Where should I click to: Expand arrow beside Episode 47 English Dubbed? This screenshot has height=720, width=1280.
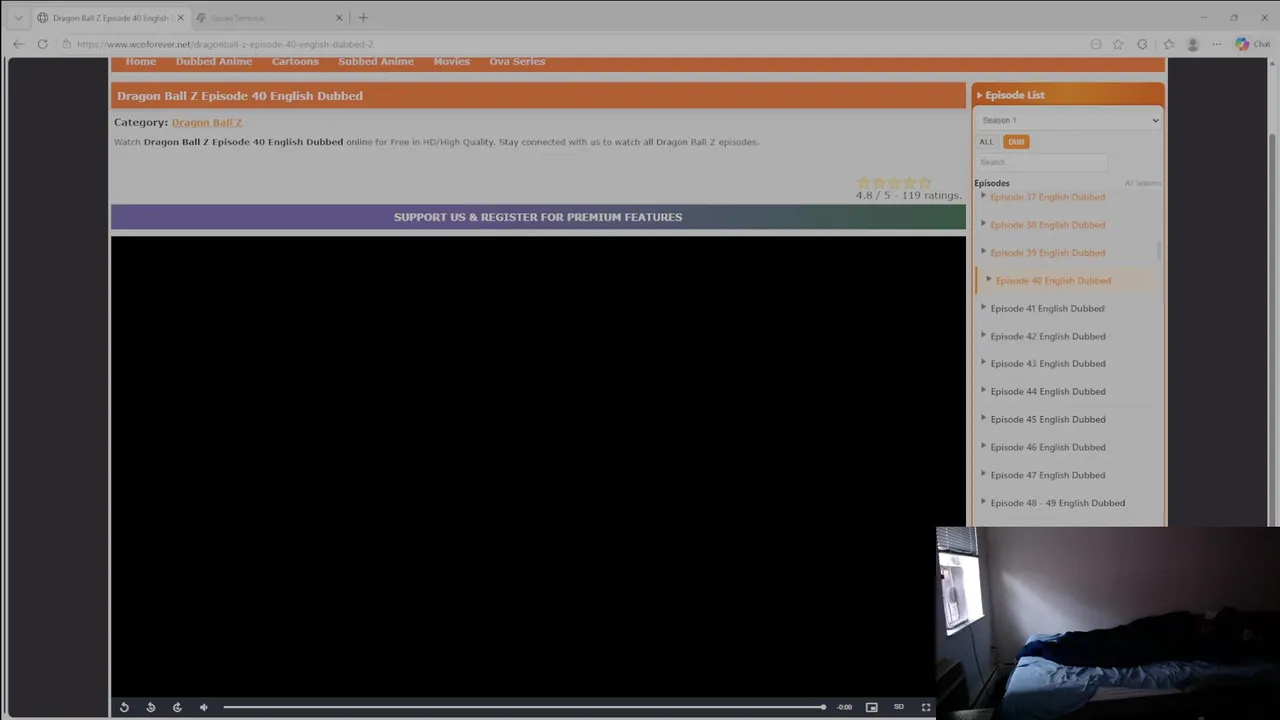coord(984,475)
